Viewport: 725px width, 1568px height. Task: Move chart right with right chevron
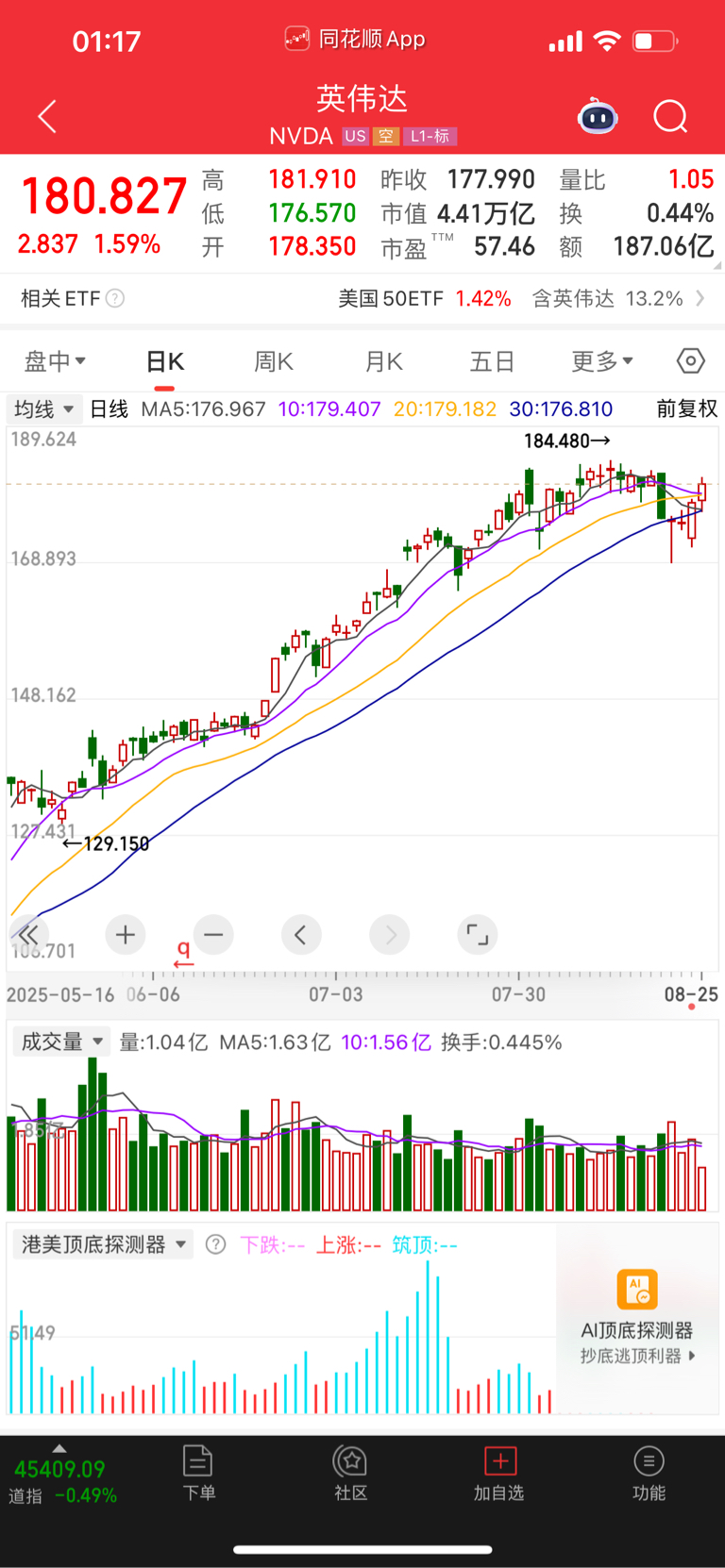point(390,935)
